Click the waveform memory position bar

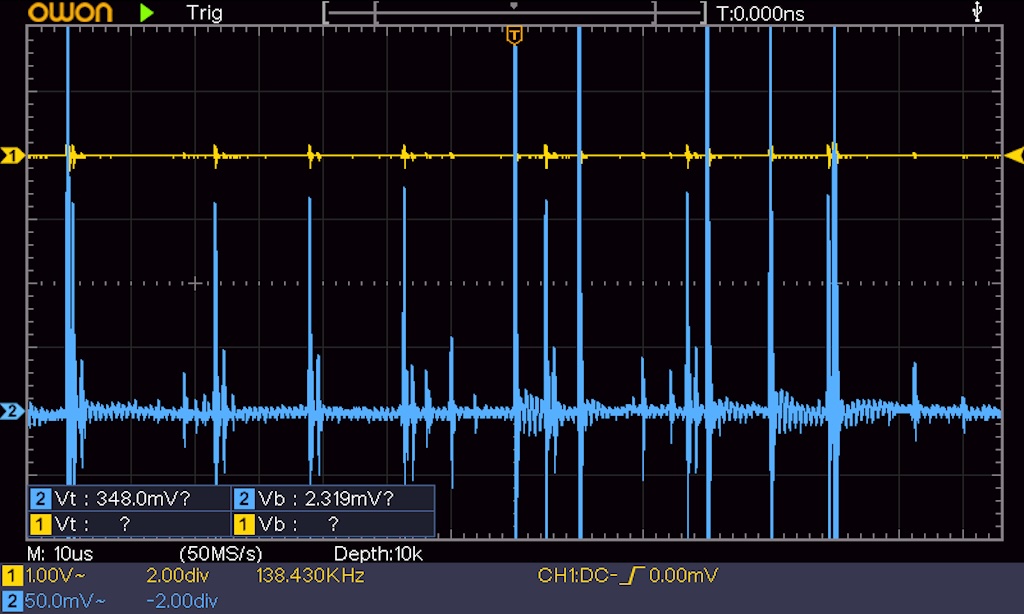click(515, 12)
